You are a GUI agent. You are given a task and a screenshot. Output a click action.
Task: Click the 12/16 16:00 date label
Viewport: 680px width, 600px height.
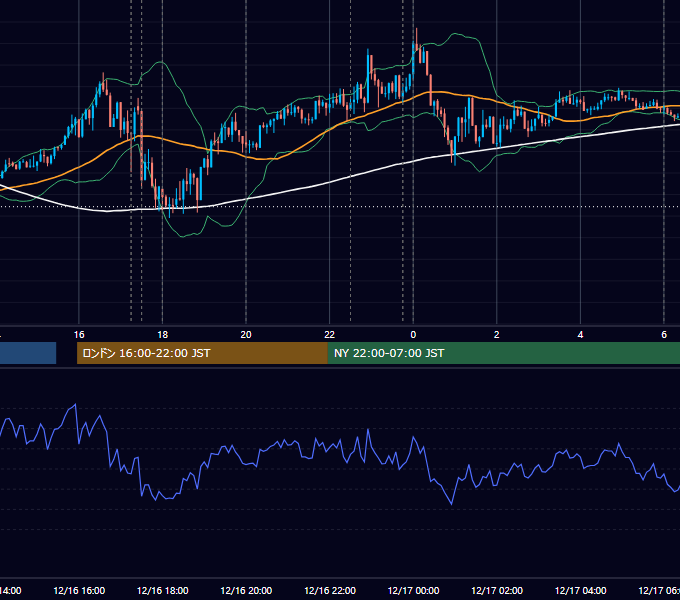click(79, 590)
